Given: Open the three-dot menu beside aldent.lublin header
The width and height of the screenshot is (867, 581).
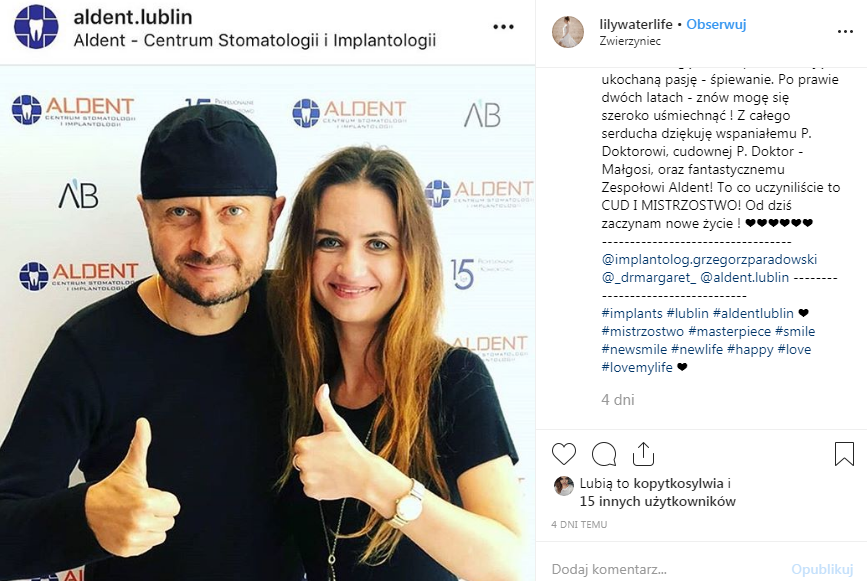Looking at the screenshot, I should (x=503, y=27).
